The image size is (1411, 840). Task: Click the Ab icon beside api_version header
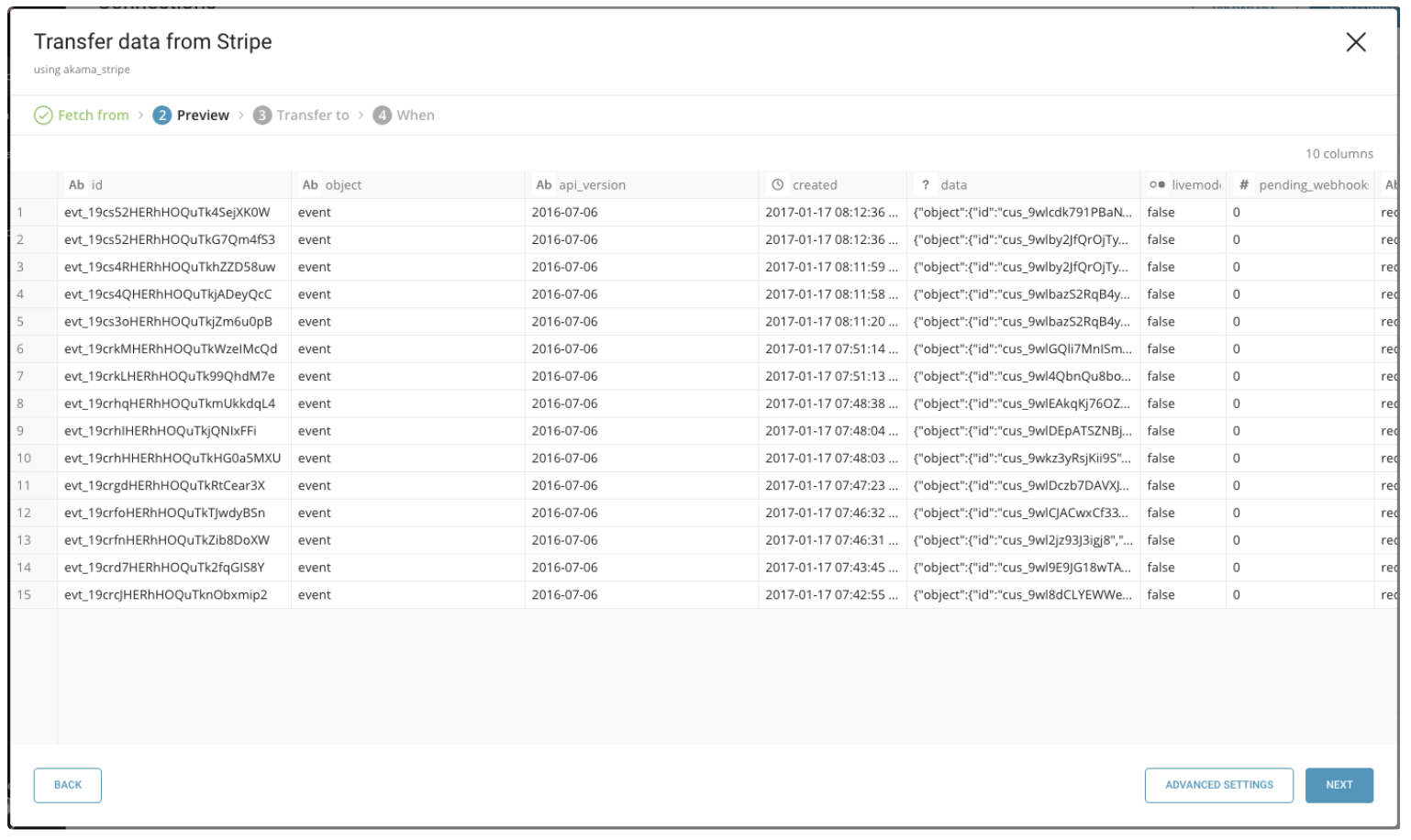pos(544,185)
